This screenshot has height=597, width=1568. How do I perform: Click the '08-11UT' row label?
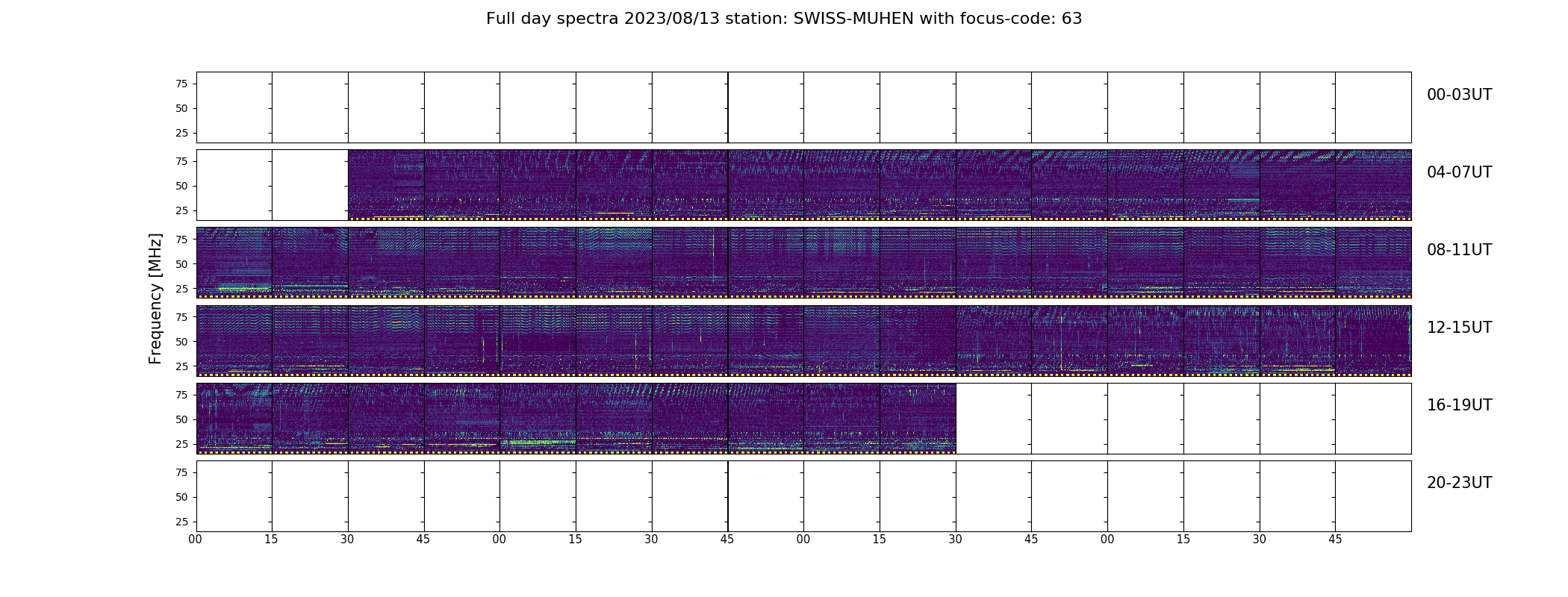click(1459, 250)
